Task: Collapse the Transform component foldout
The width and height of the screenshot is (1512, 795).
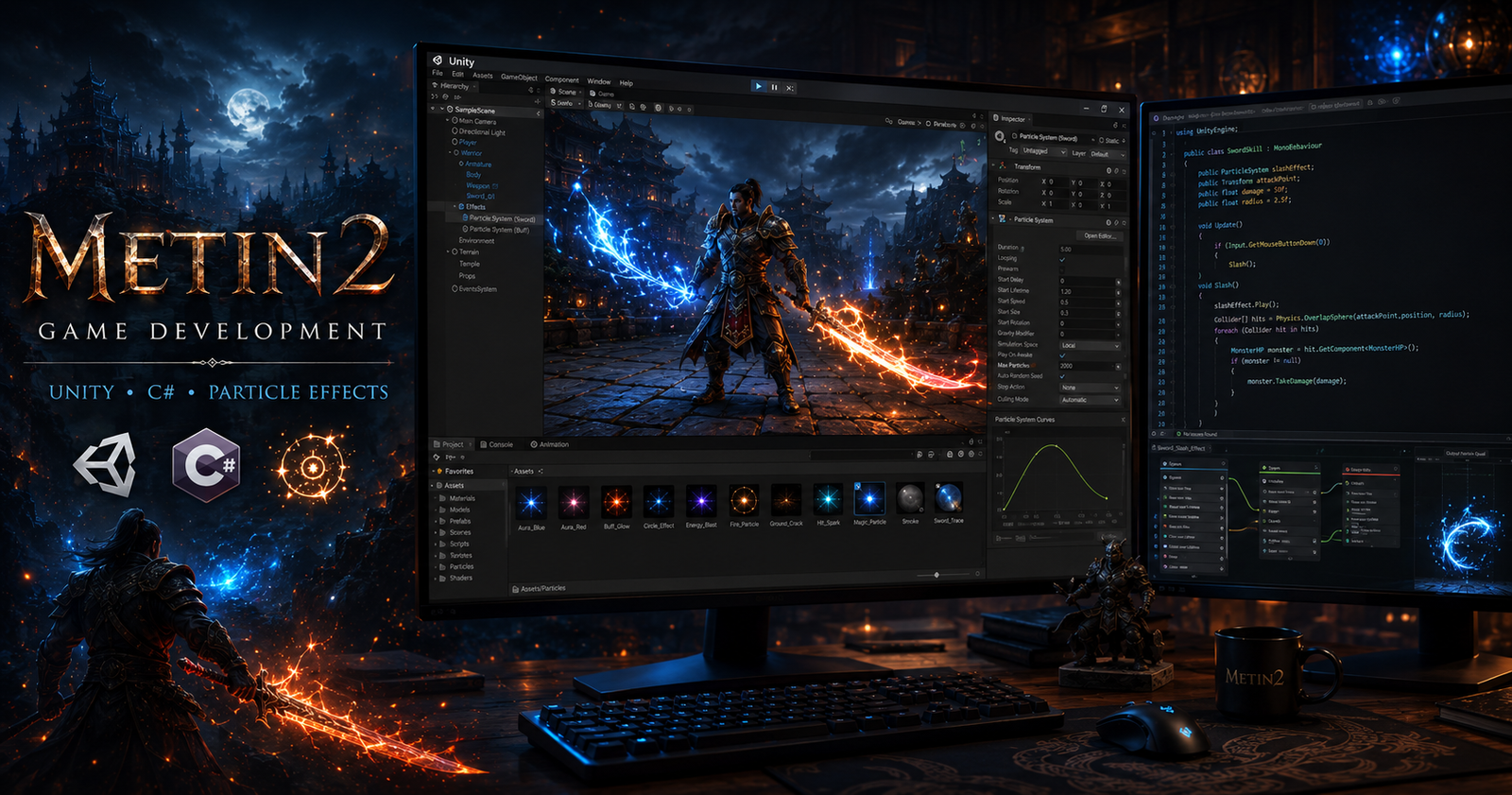Action: 993,165
